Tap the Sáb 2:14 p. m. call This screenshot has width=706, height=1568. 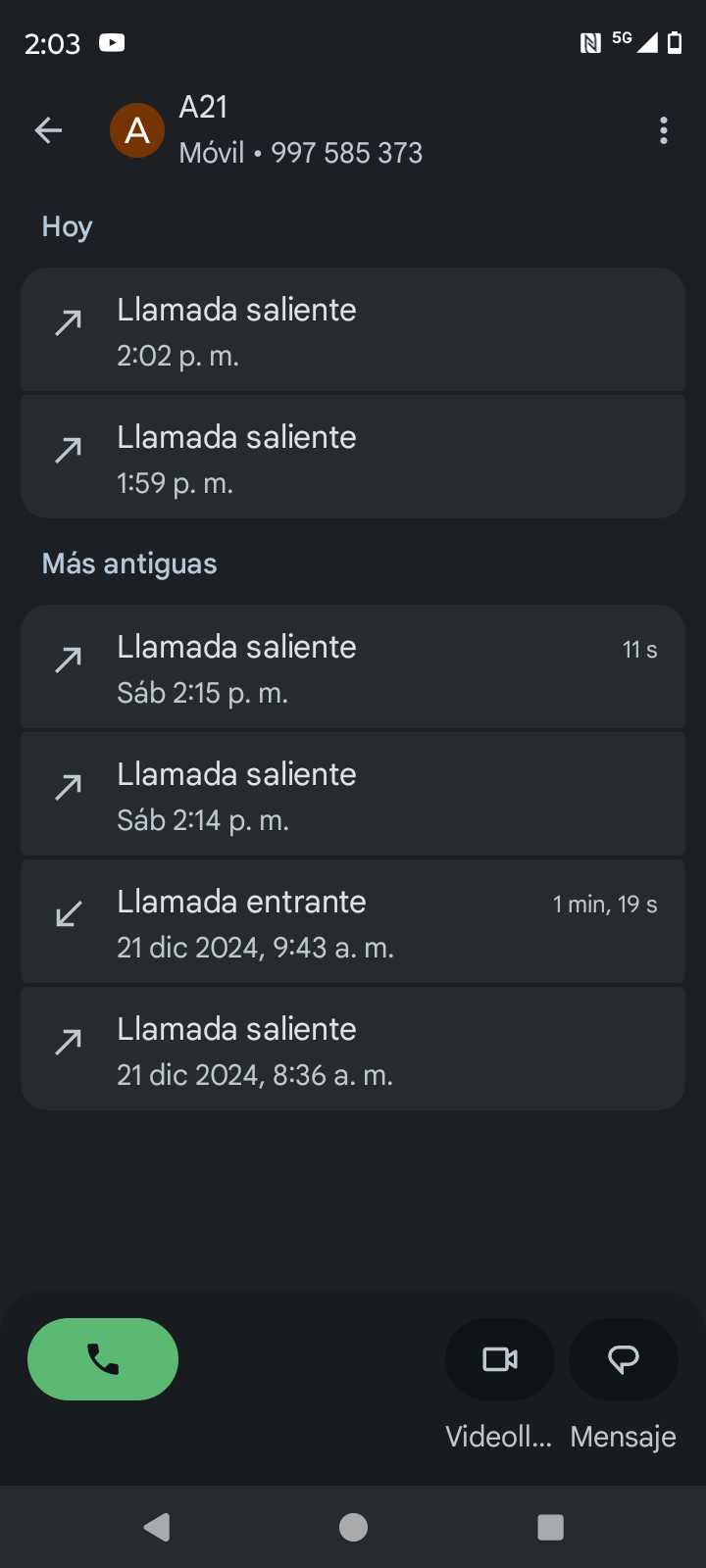353,795
